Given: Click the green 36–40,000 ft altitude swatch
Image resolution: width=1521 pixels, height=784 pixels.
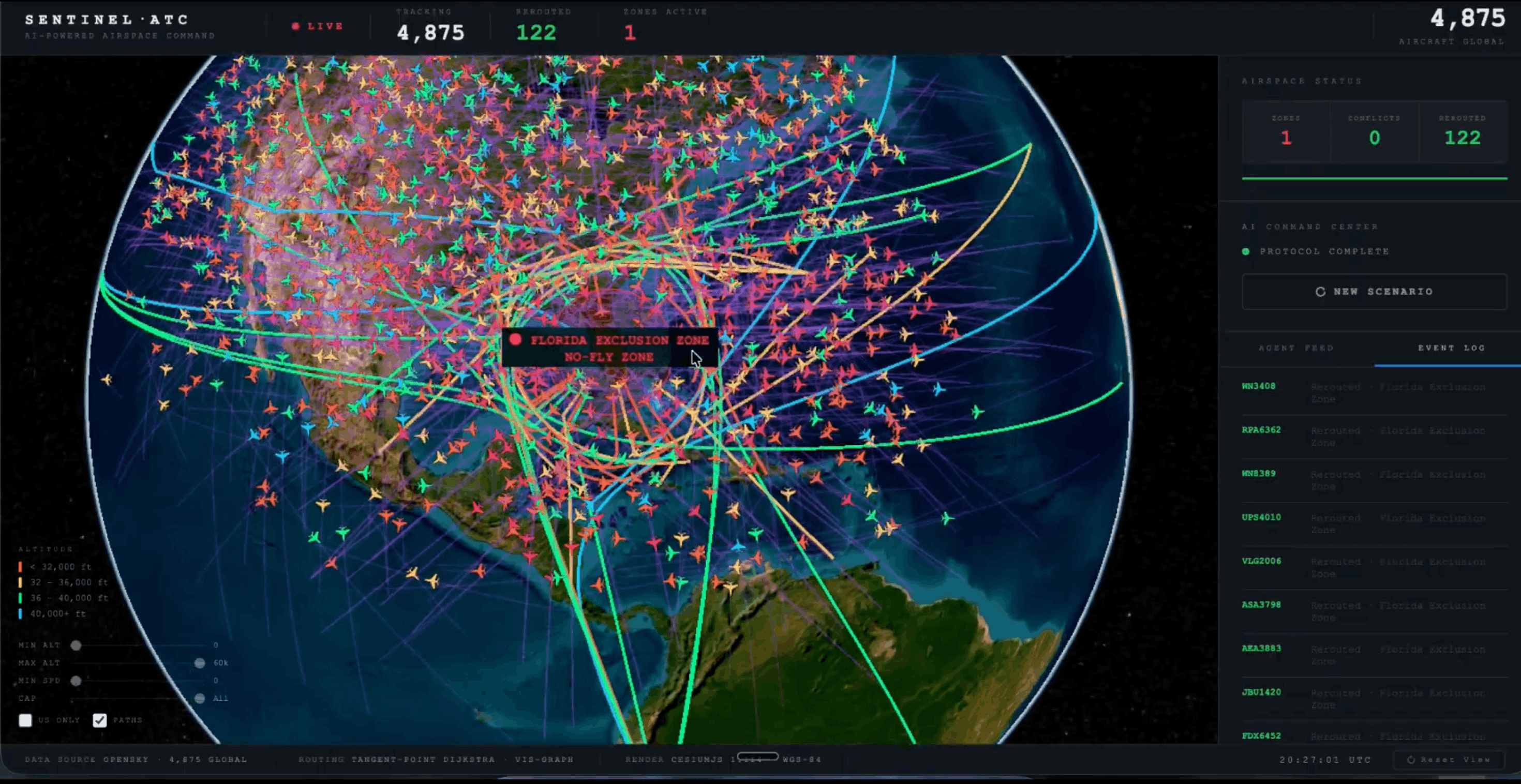Looking at the screenshot, I should (x=20, y=598).
